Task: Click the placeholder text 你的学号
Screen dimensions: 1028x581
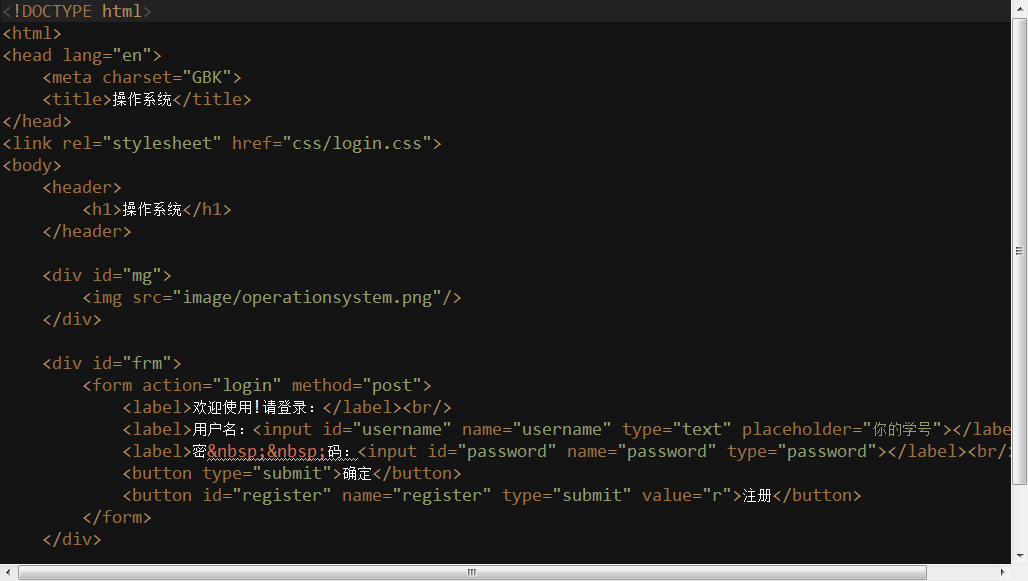Action: point(903,429)
